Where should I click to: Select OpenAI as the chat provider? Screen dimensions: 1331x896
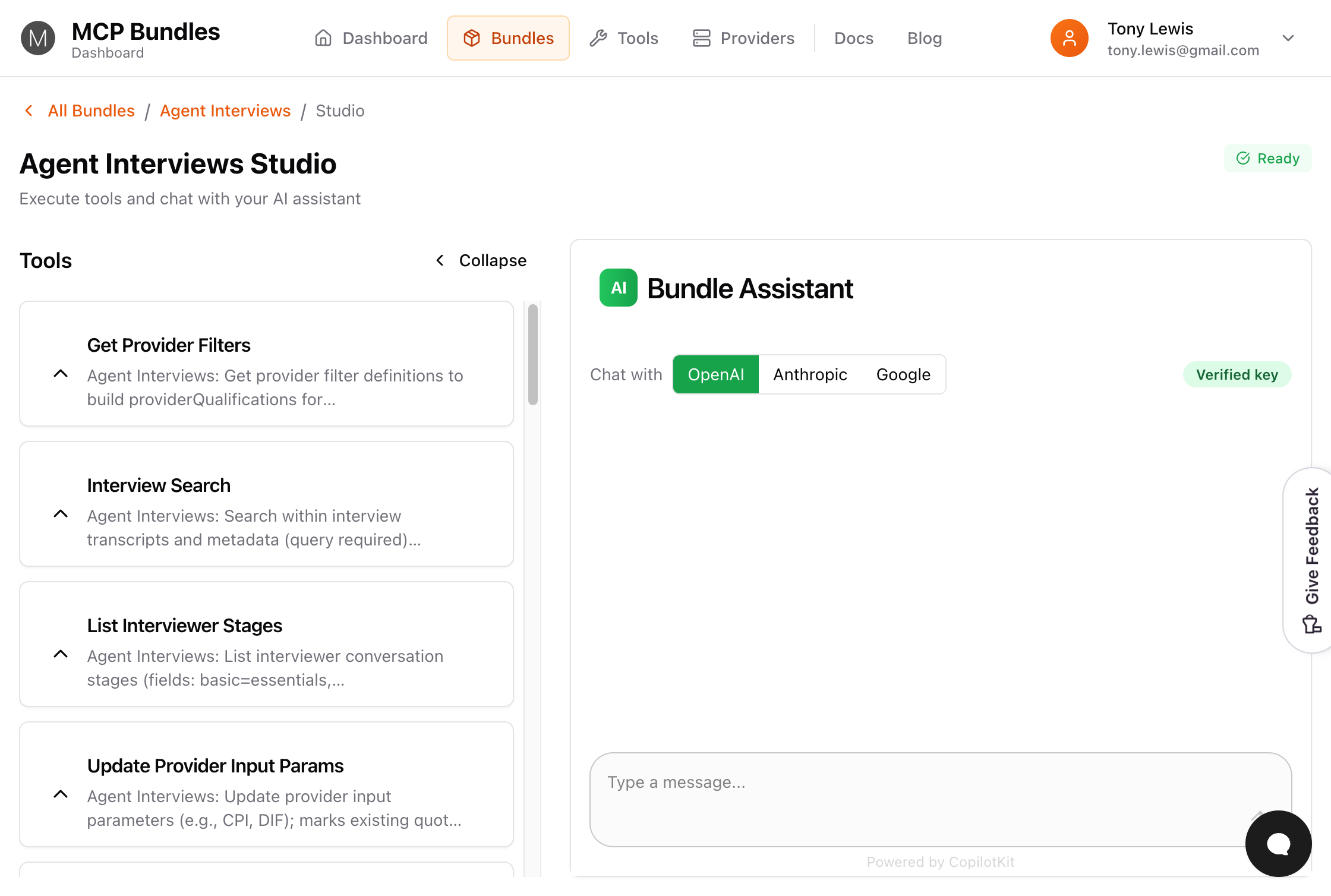tap(715, 374)
